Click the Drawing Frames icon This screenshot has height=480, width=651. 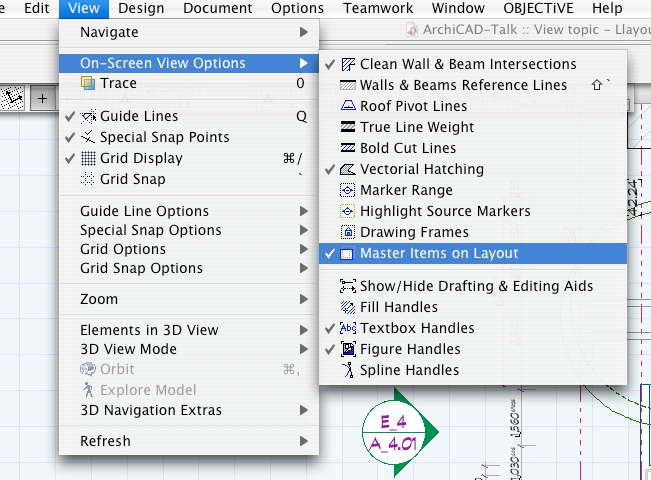[x=348, y=232]
